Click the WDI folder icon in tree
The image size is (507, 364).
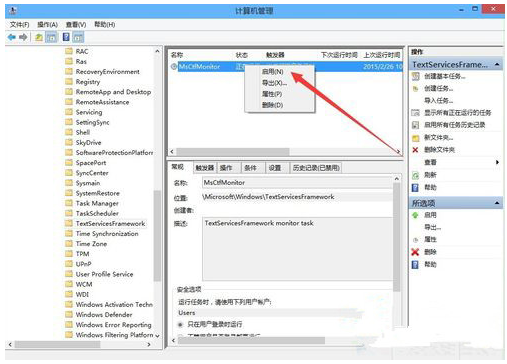click(x=69, y=294)
